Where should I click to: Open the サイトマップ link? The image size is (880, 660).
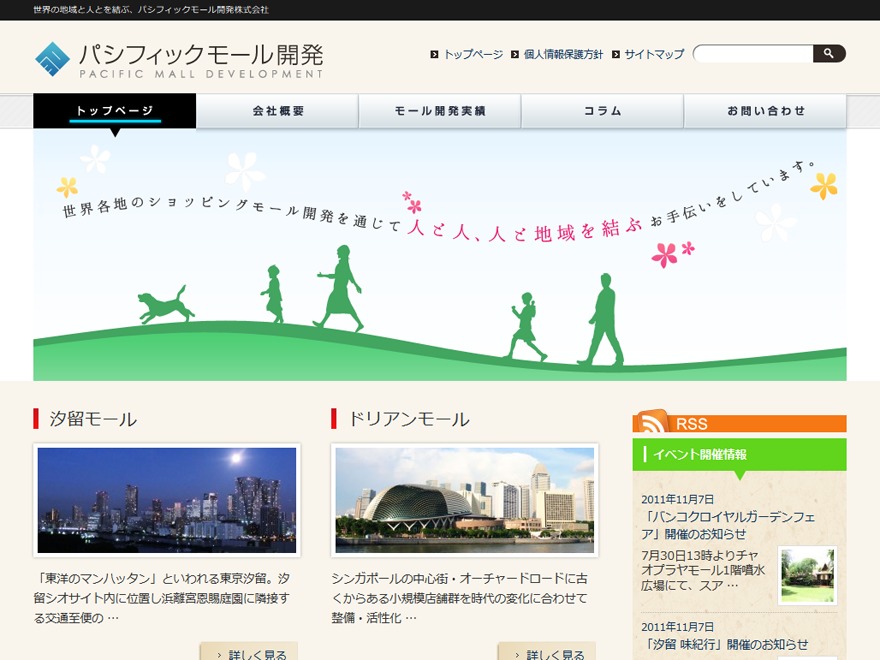[654, 54]
